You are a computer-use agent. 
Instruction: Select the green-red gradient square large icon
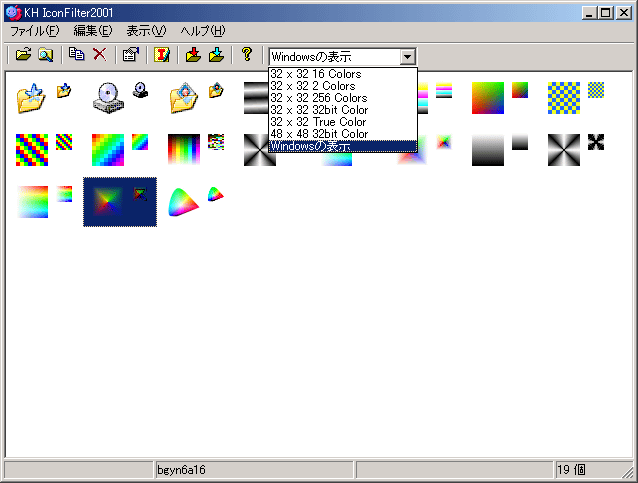(x=488, y=98)
